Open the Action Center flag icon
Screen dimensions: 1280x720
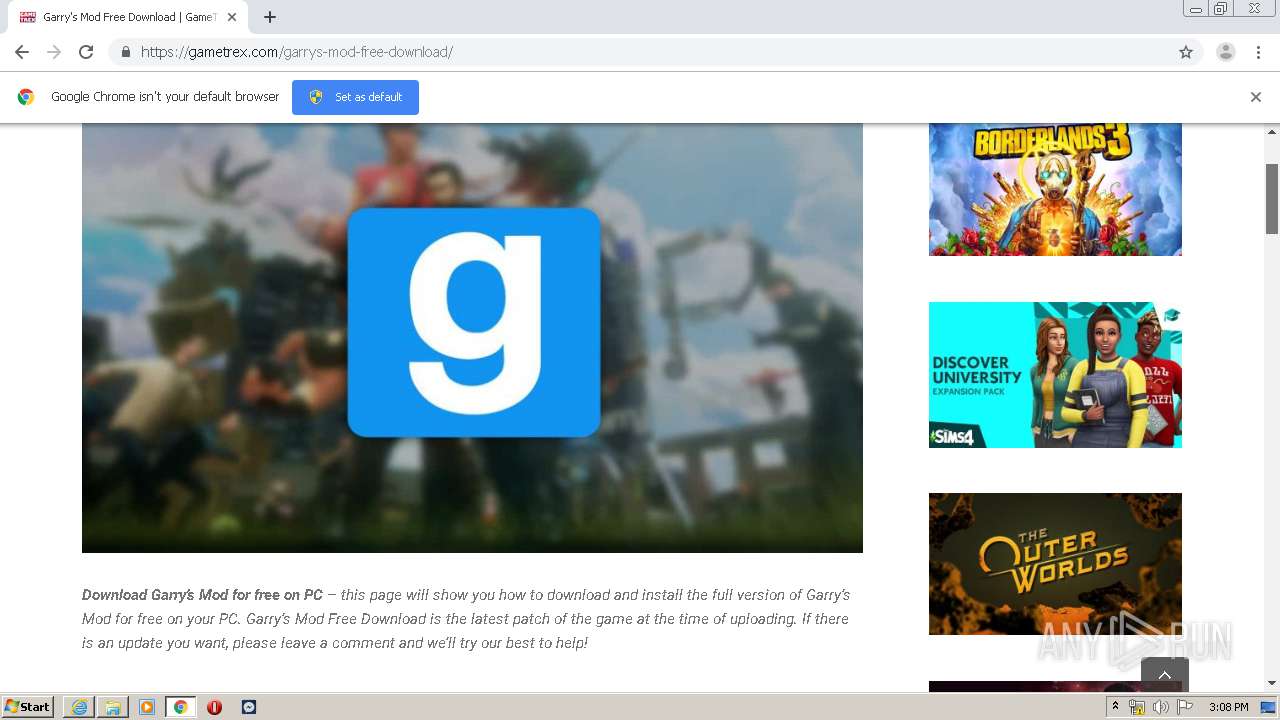point(1185,707)
